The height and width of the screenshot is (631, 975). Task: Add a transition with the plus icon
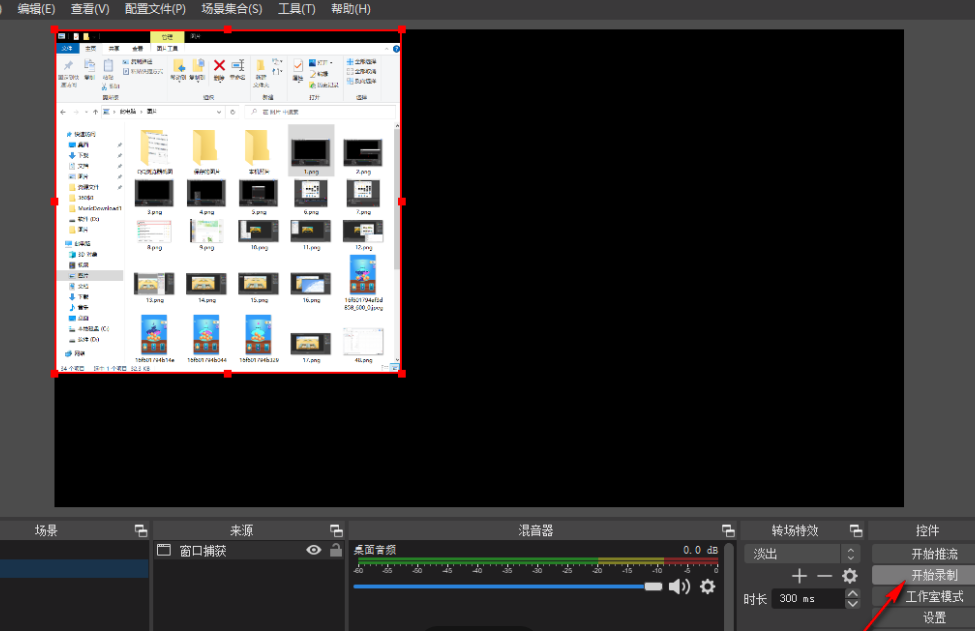(799, 576)
